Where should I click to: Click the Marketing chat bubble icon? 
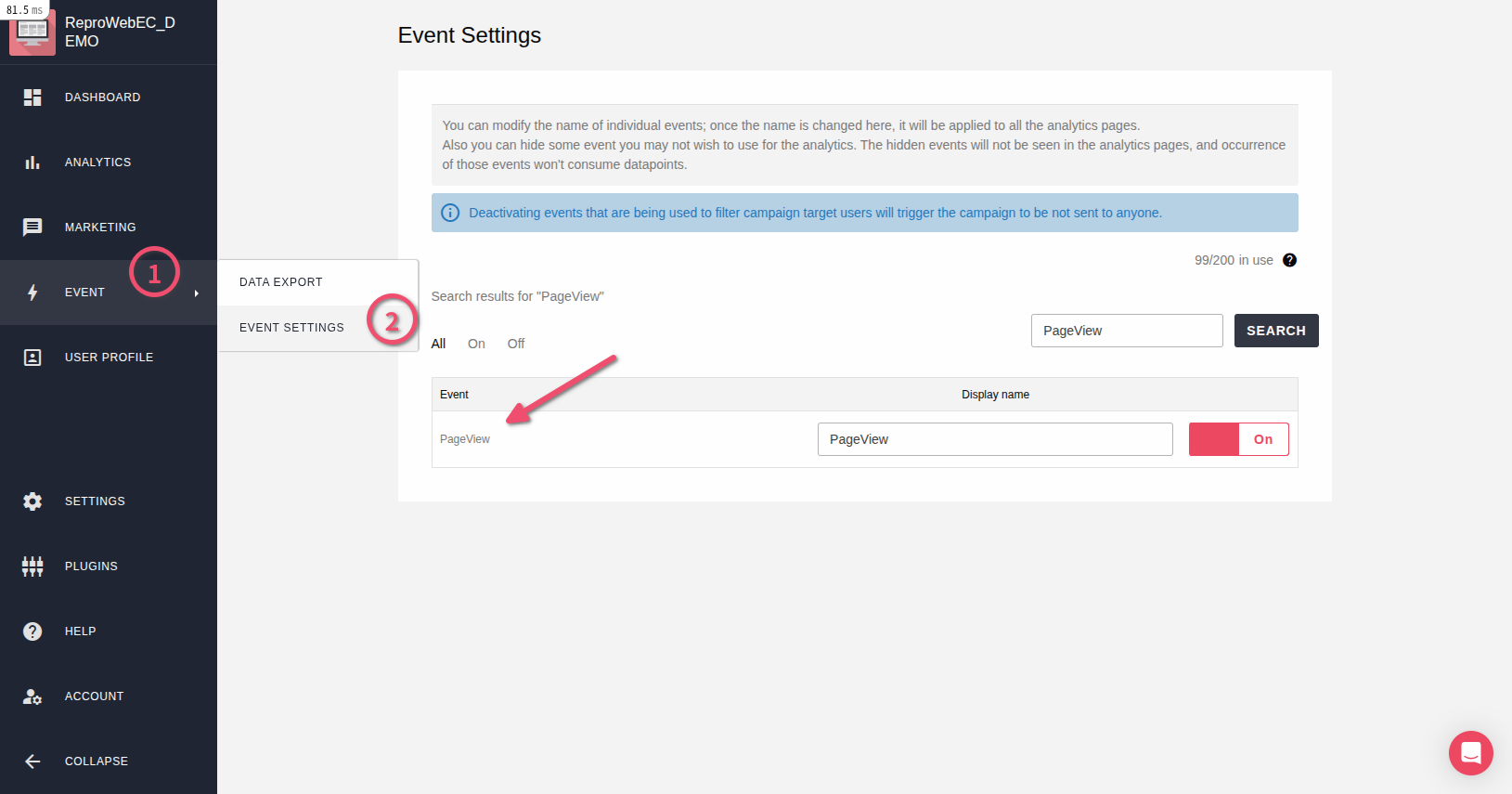[32, 228]
